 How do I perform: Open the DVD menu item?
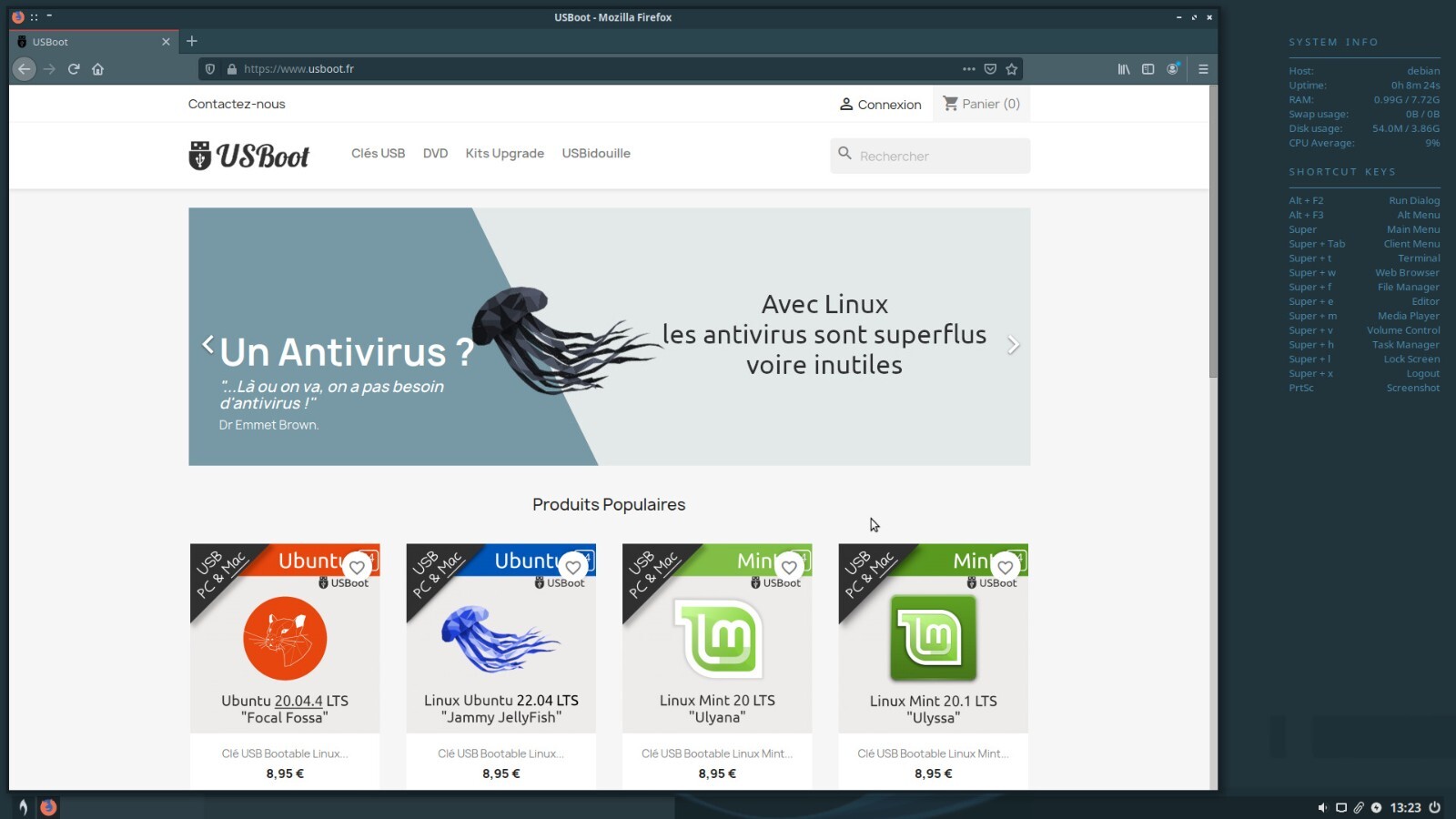click(435, 153)
